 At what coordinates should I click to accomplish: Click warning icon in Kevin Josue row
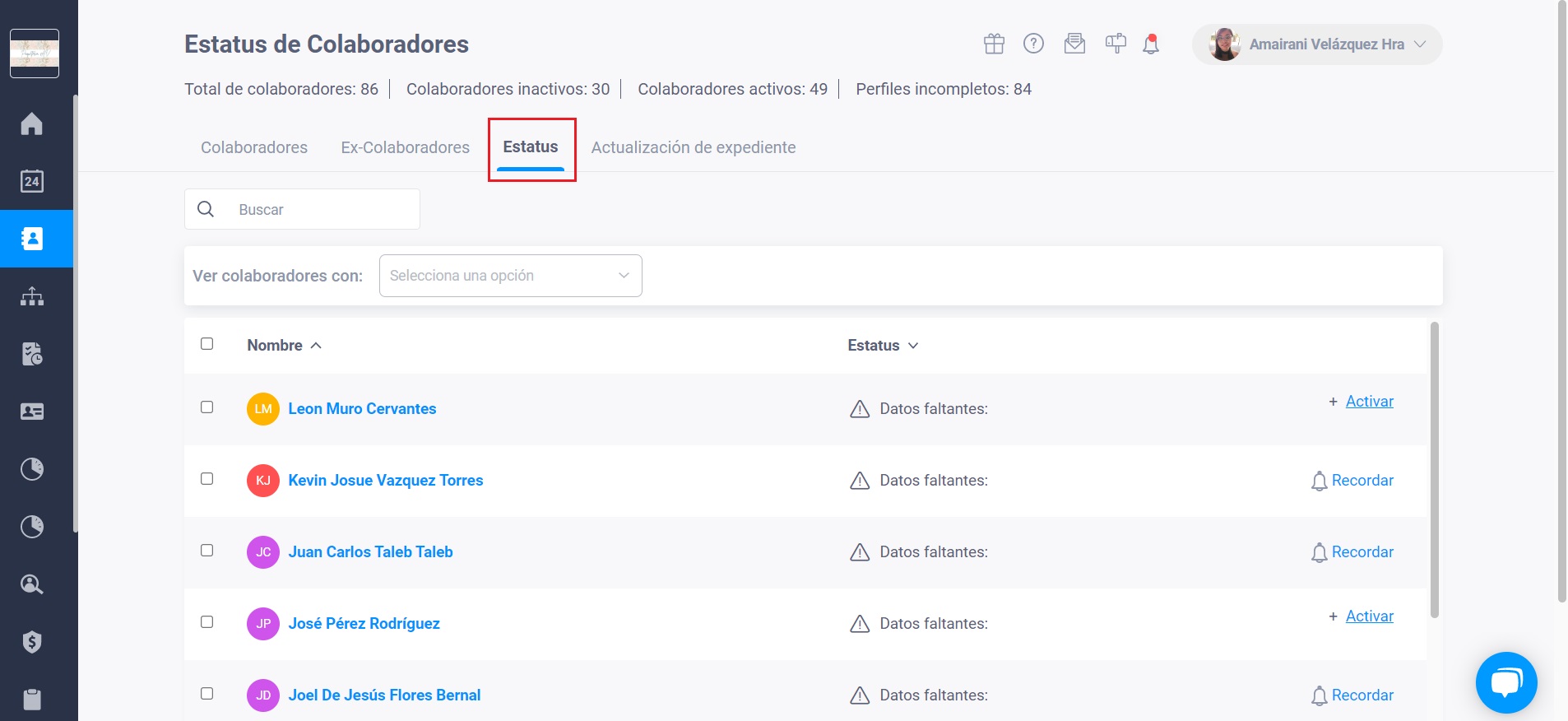[x=860, y=481]
